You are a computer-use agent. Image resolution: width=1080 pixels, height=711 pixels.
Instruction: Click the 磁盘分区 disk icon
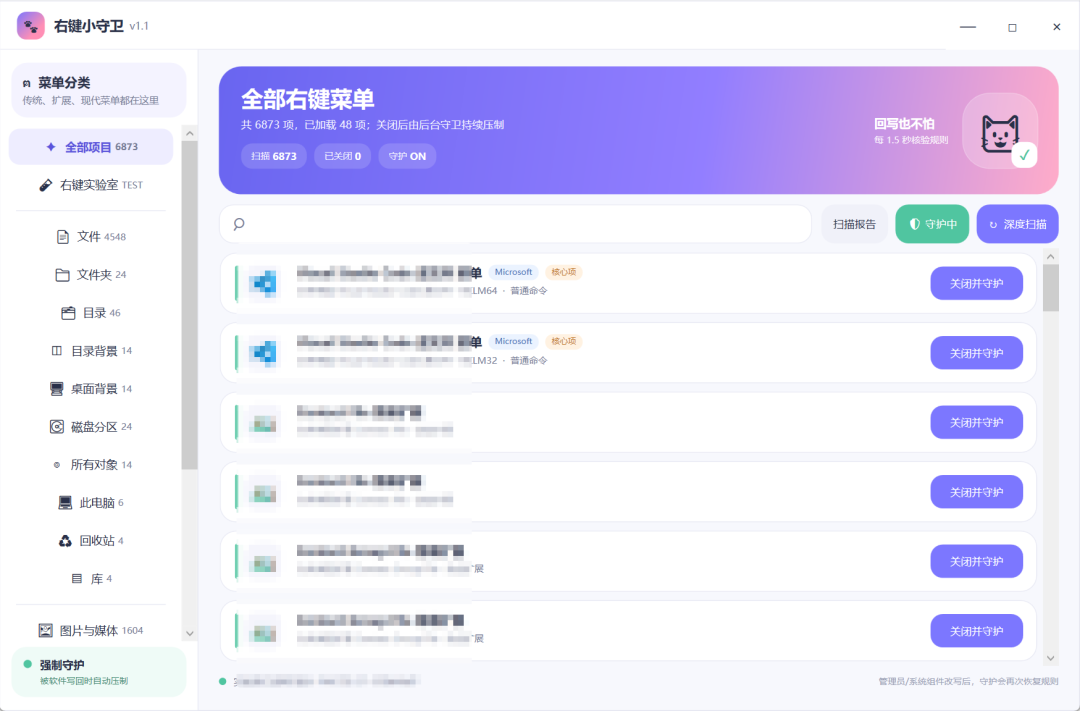[x=57, y=426]
